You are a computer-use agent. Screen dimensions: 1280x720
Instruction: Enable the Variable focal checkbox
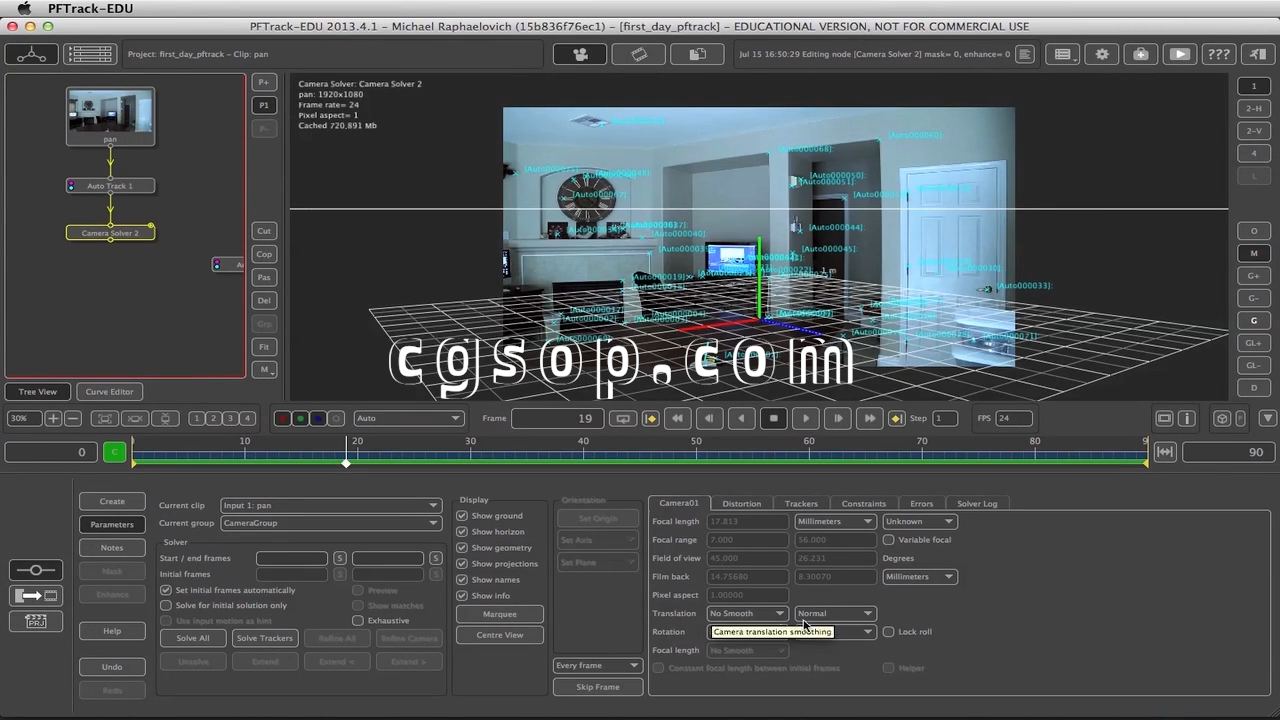[888, 540]
